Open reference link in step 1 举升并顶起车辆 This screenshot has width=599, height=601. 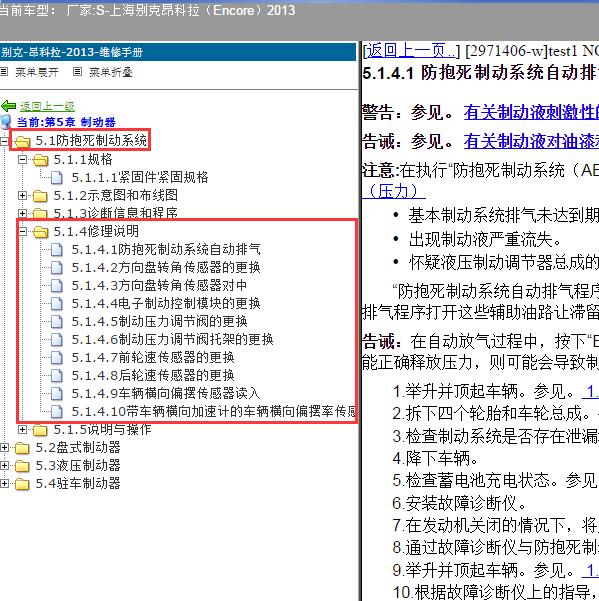590,391
